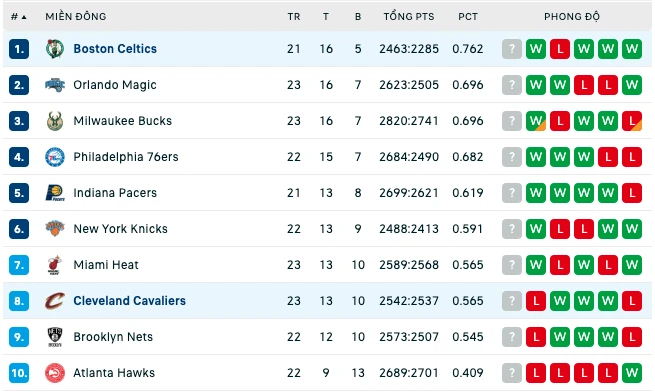This screenshot has height=392, width=655.
Task: Click the Boston Celtics logo
Action: tap(55, 49)
